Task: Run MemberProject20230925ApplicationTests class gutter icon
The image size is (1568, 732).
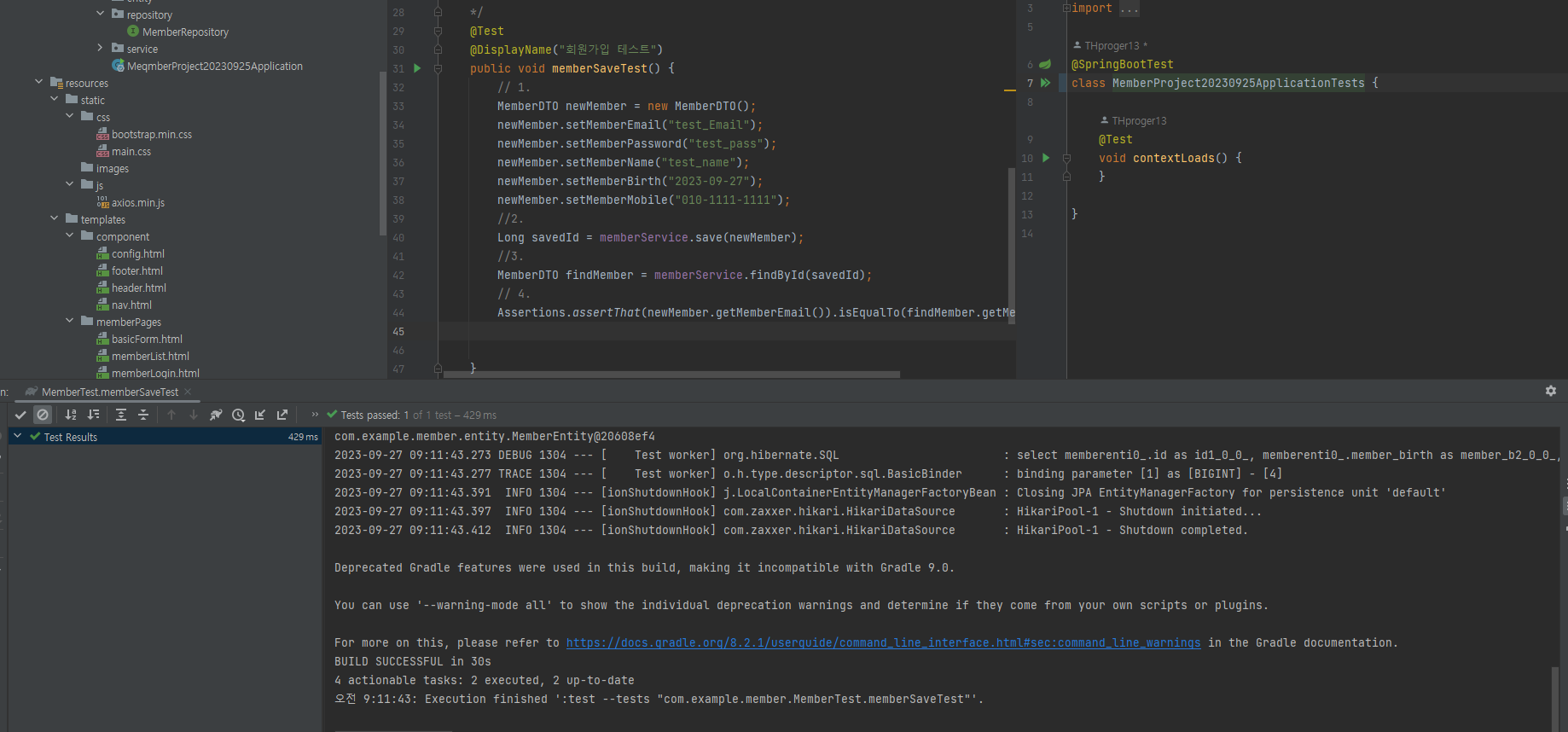Action: tap(1045, 83)
